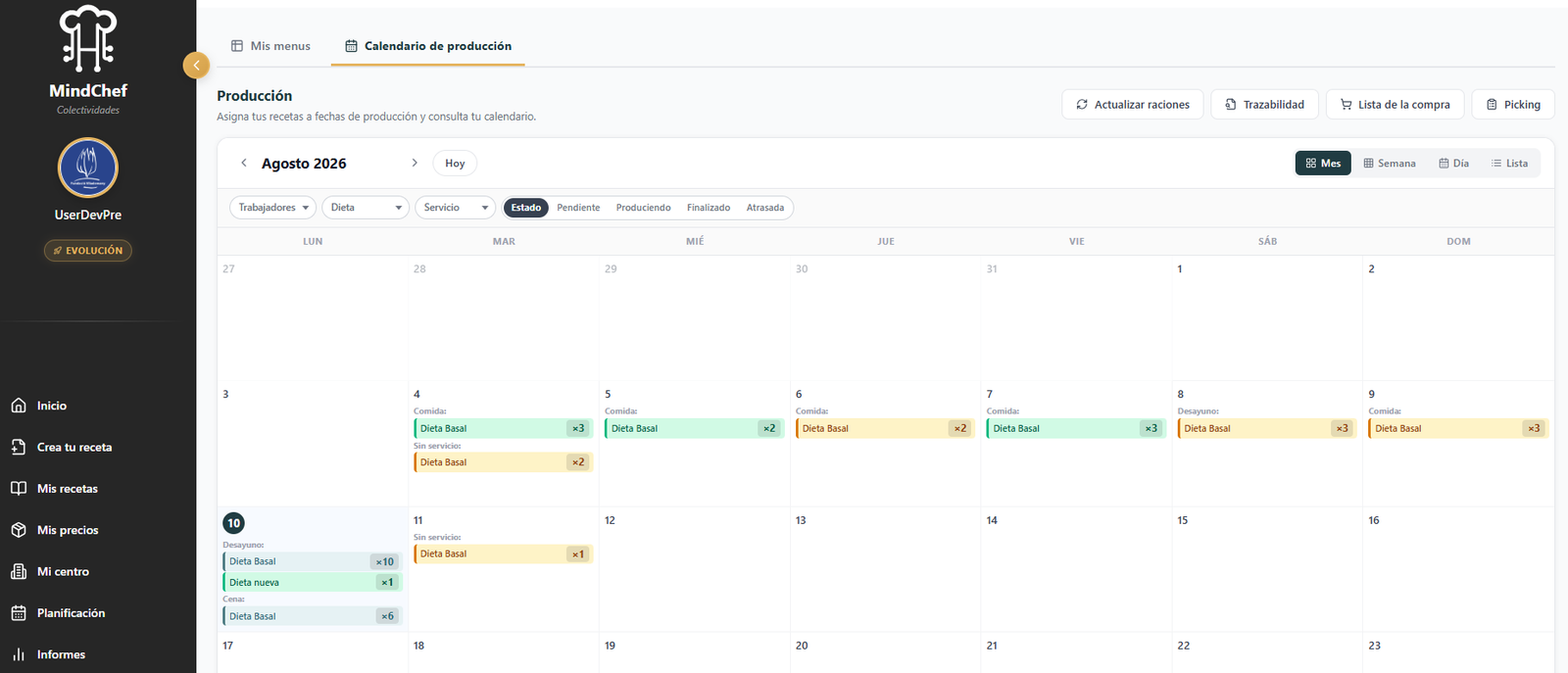Open Dieta Basal ×1 on August 11
Viewport: 1568px width, 673px height.
[x=504, y=553]
